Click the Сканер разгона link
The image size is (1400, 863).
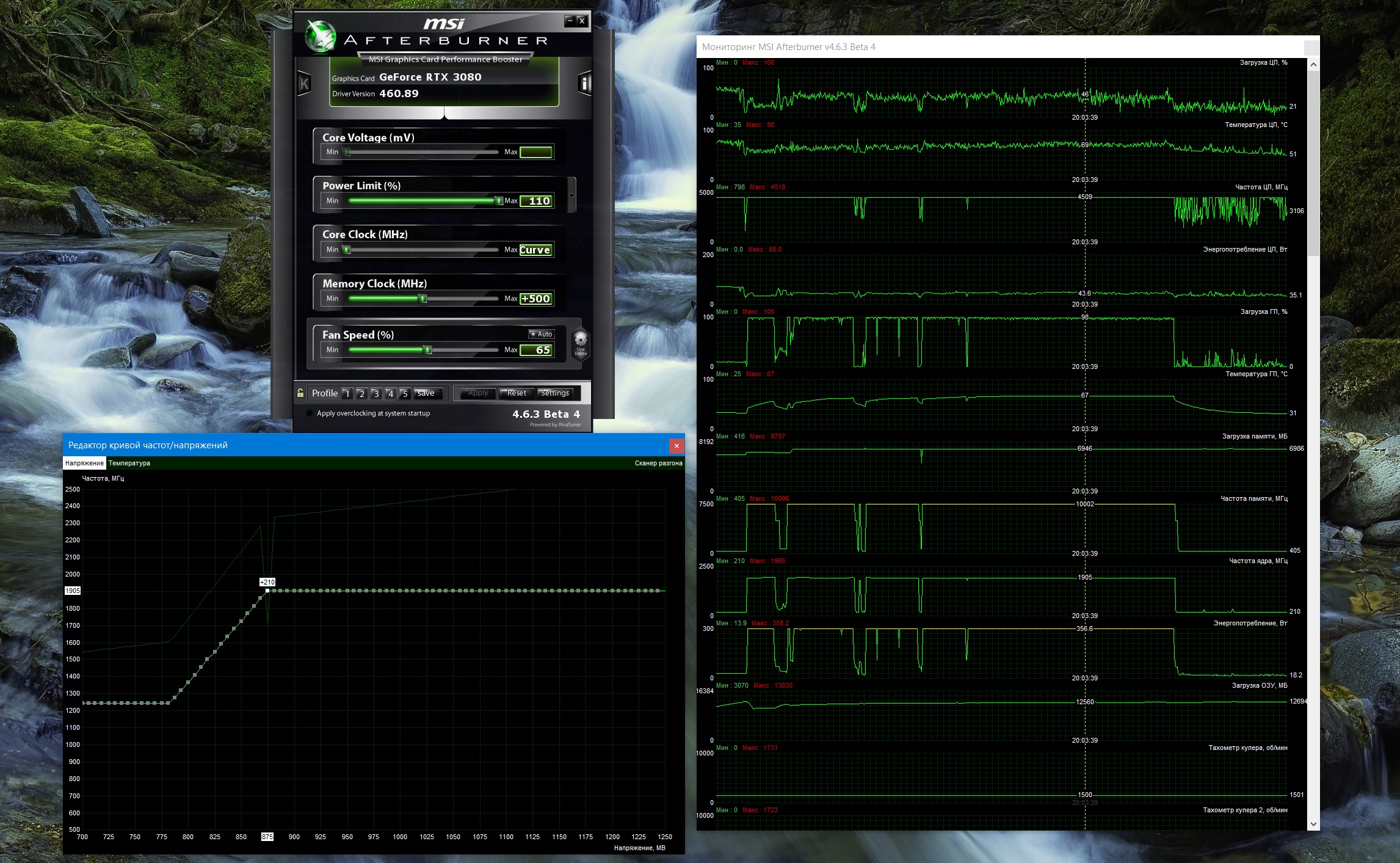[658, 463]
